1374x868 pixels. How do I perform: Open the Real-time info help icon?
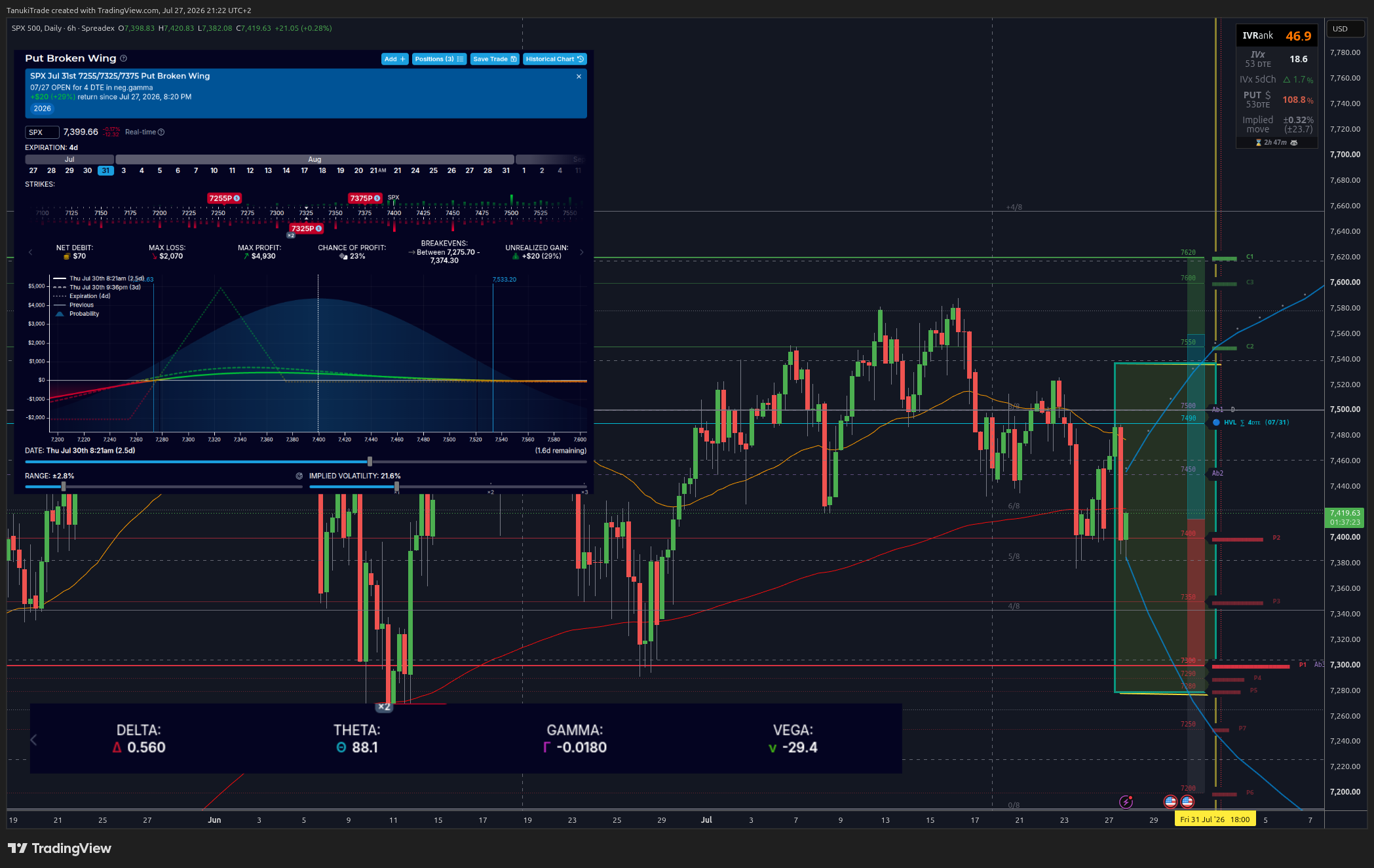(161, 132)
